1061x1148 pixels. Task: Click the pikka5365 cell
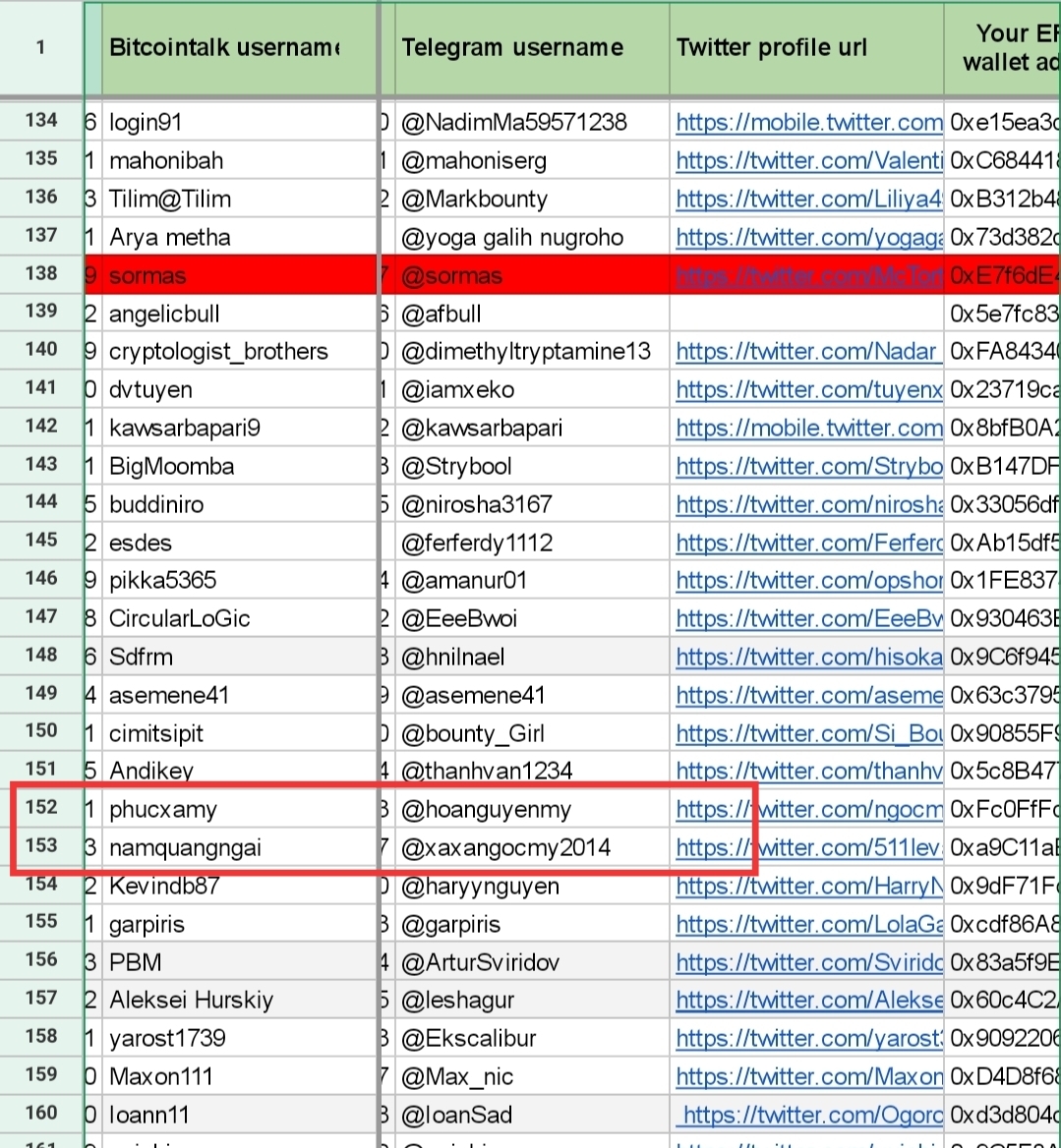(239, 581)
